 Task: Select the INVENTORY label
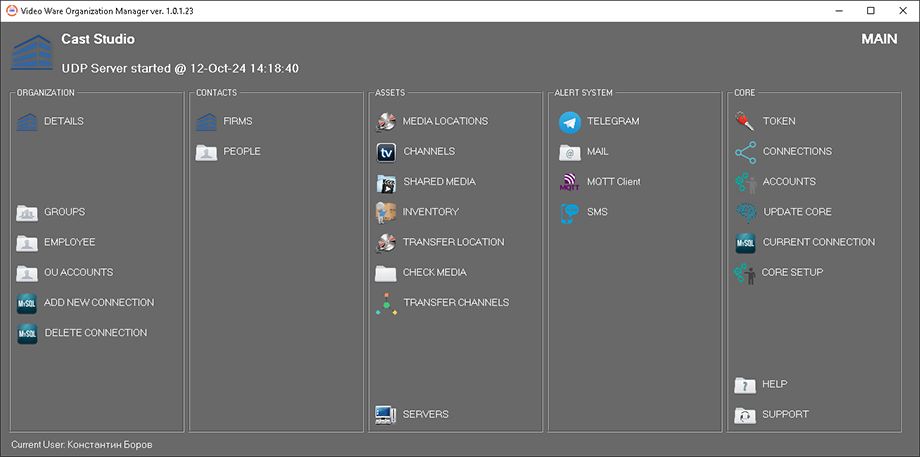[x=431, y=212]
